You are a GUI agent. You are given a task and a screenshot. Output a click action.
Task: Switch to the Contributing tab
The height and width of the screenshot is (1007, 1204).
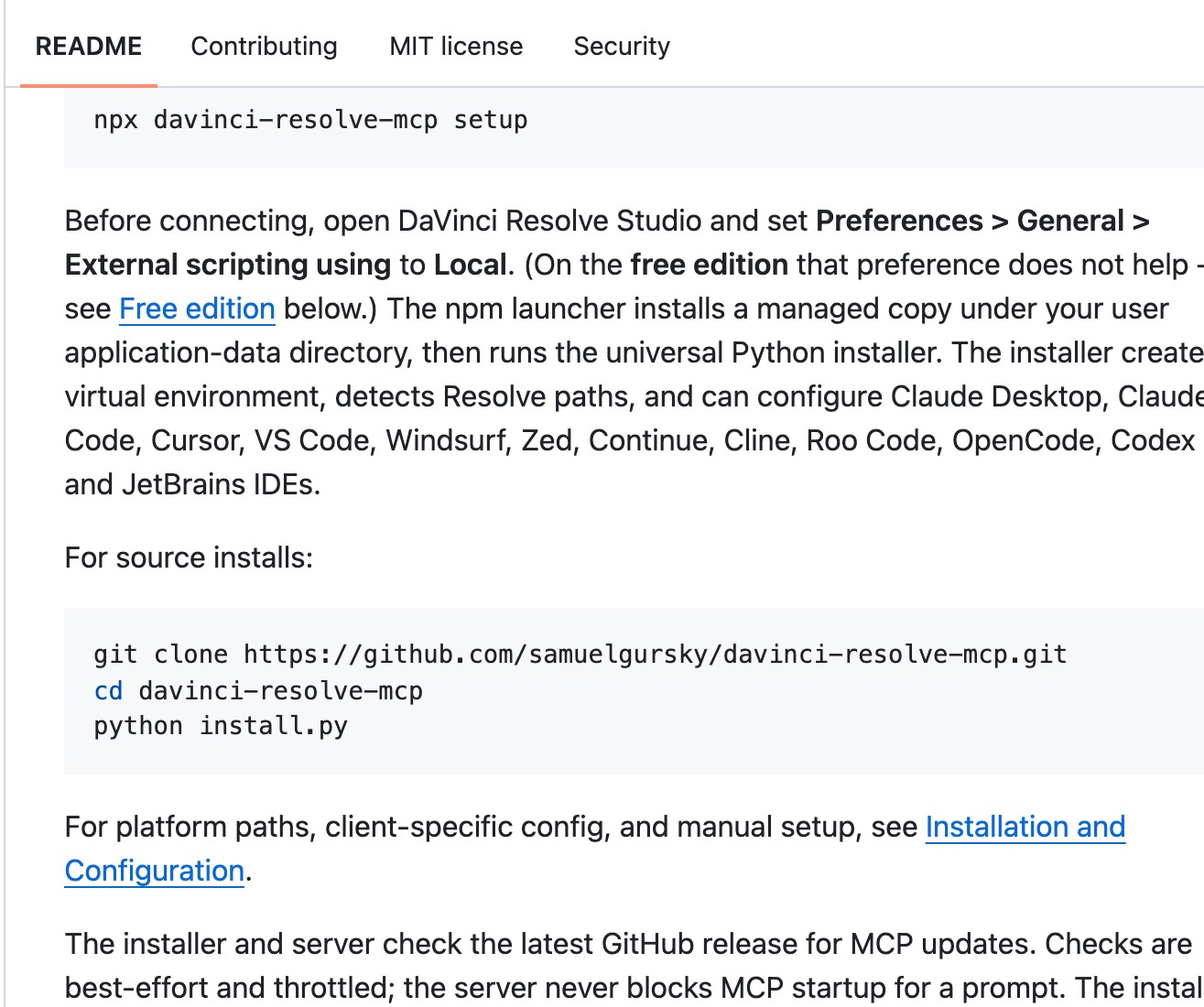coord(264,46)
